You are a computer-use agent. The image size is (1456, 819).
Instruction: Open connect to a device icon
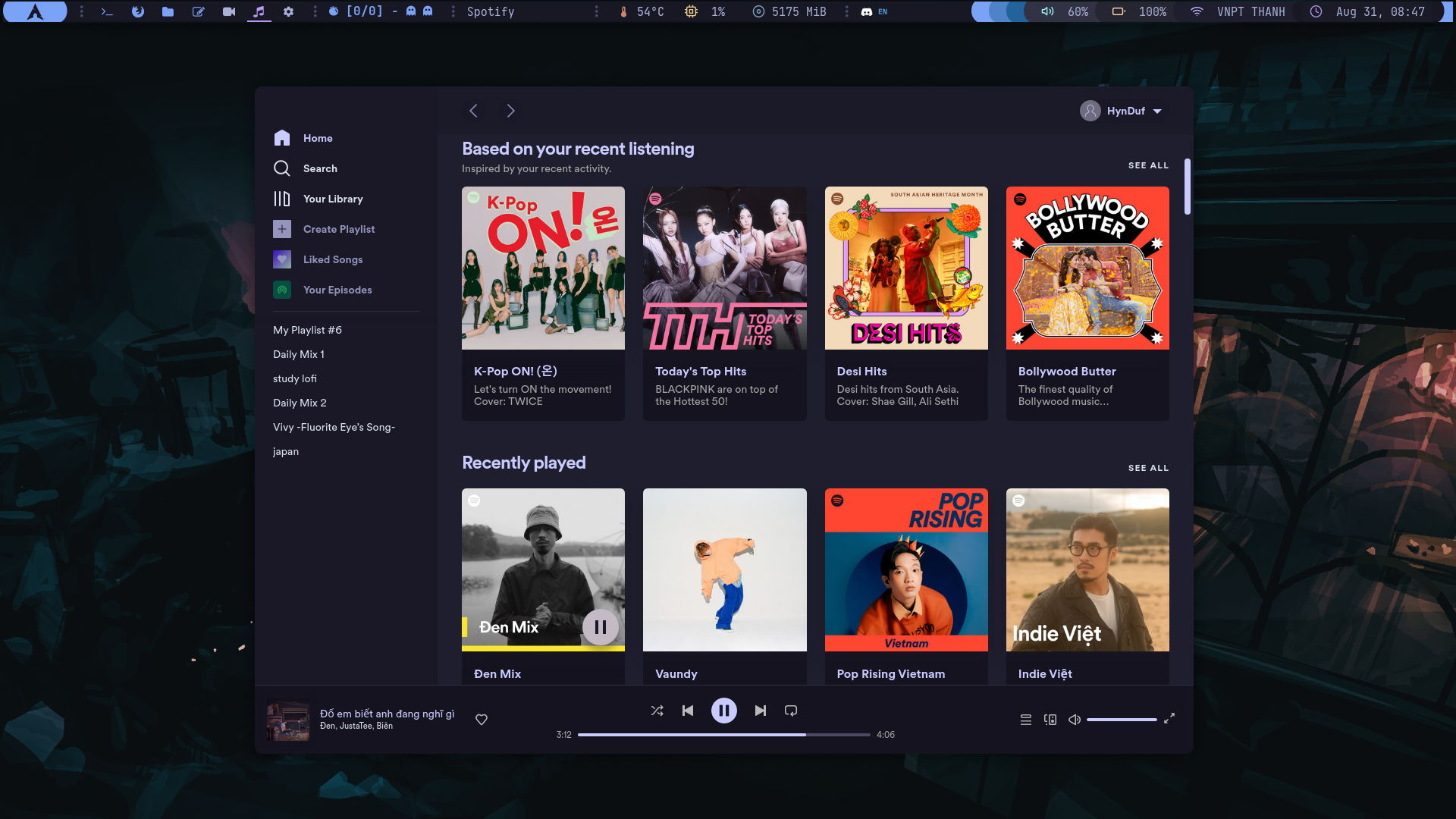click(1050, 720)
